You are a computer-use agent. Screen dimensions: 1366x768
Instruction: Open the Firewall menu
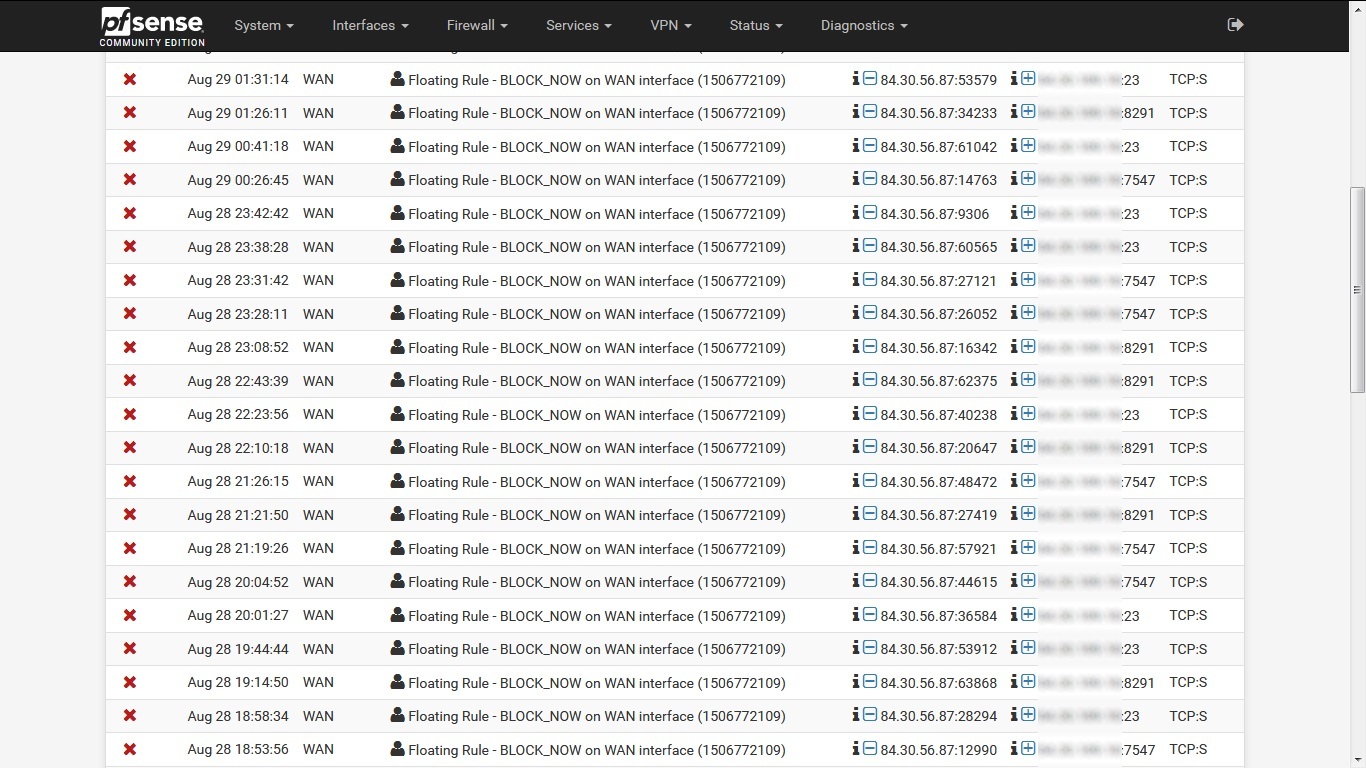click(477, 25)
